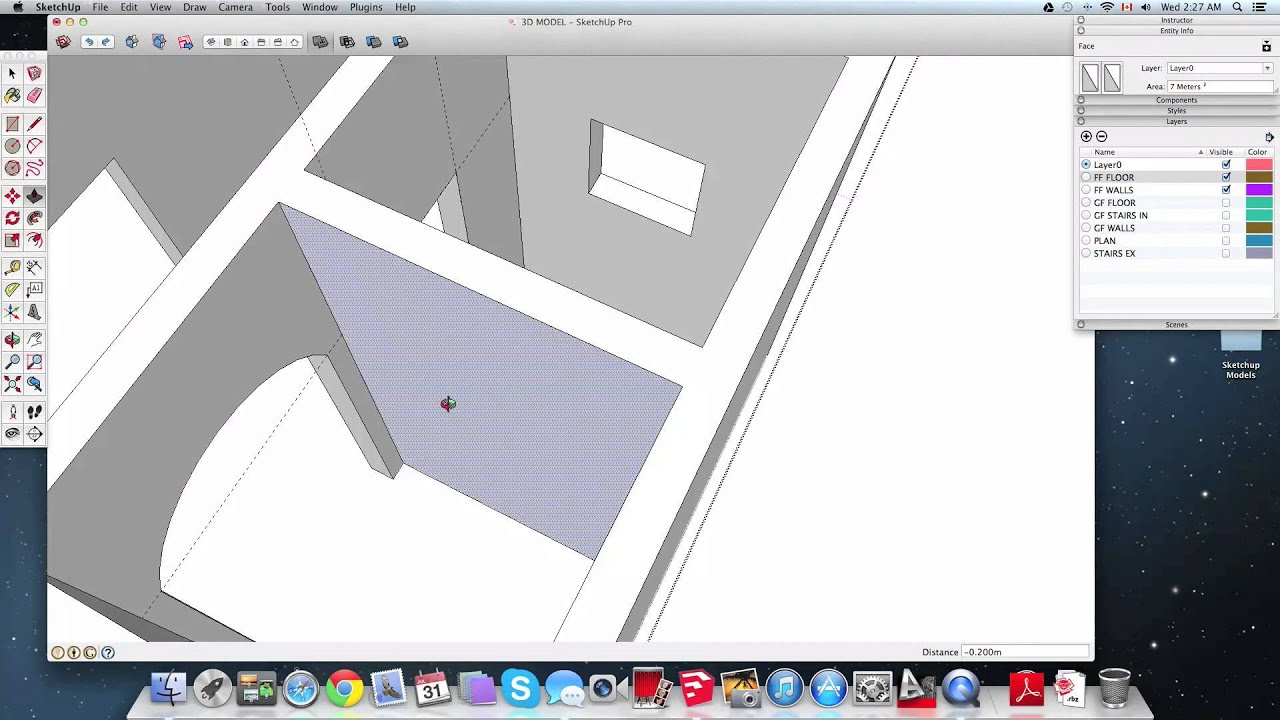The height and width of the screenshot is (720, 1280).
Task: Select the Follow Me tool
Action: pyautogui.click(x=34, y=218)
